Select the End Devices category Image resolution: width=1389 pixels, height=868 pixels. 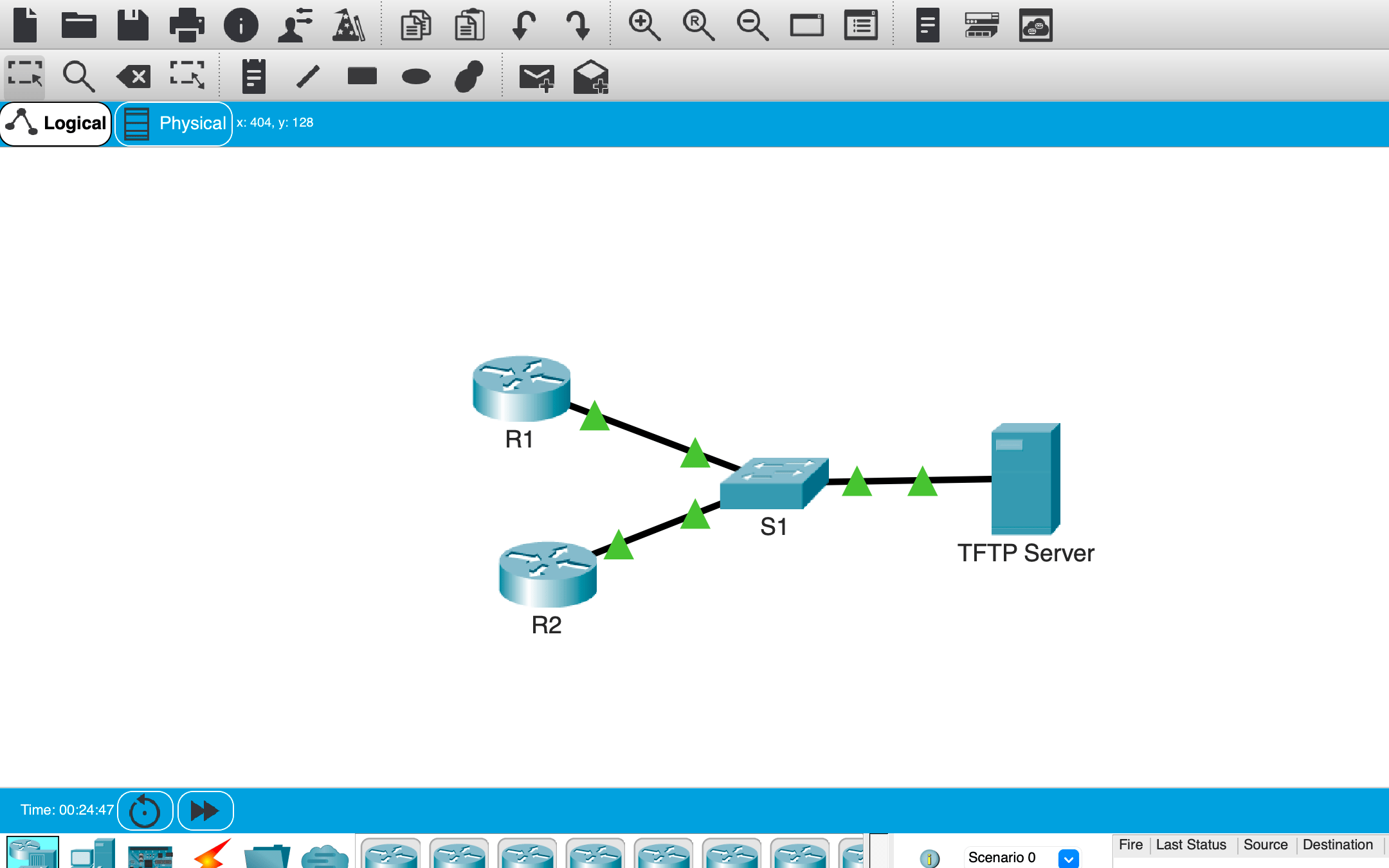point(93,854)
